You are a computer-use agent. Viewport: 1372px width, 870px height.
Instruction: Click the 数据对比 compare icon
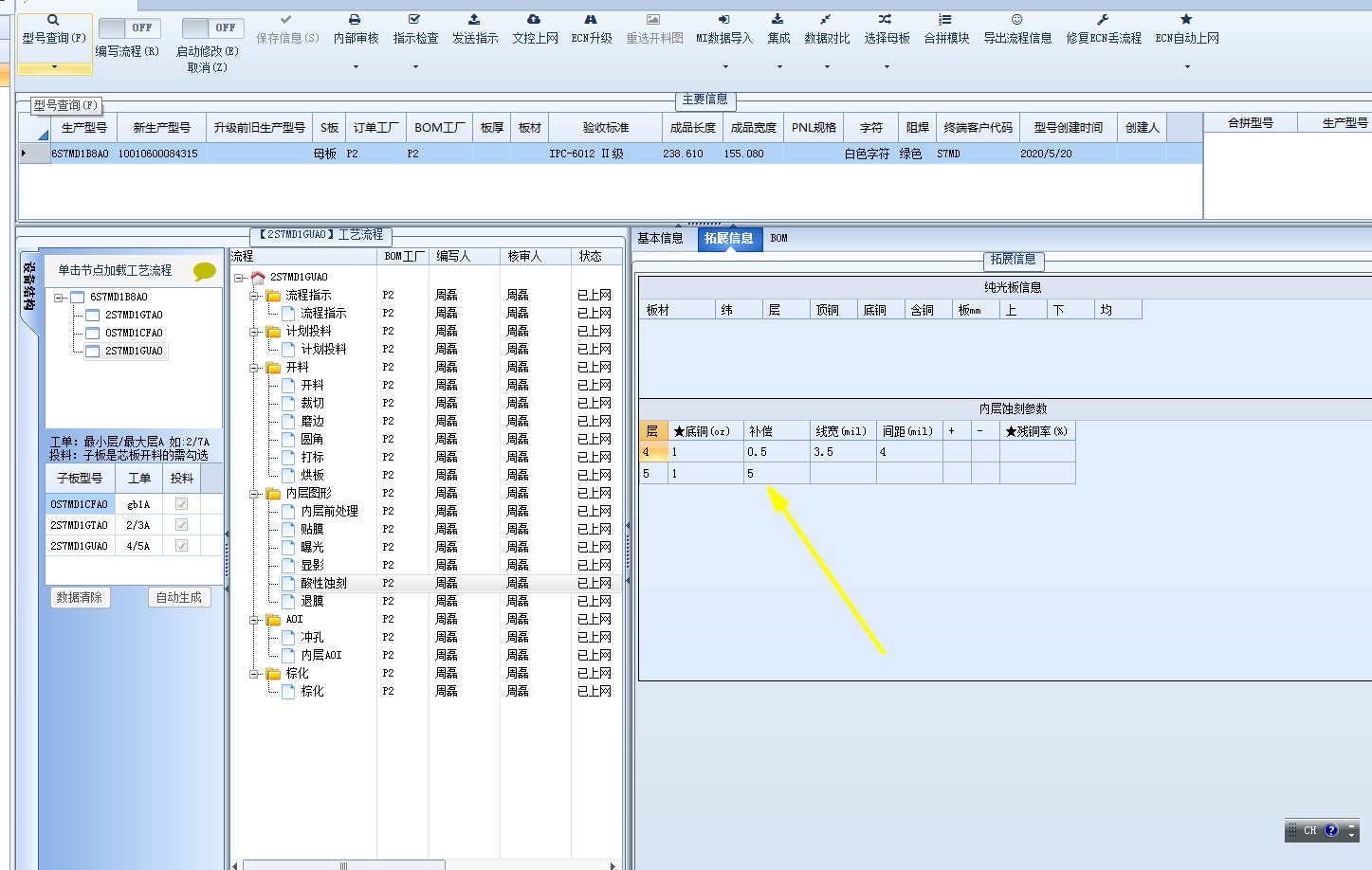[826, 19]
